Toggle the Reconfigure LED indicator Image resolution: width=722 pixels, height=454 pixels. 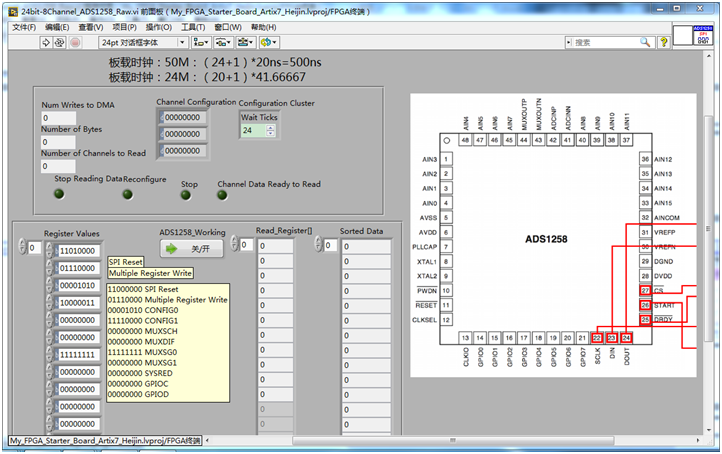(x=128, y=195)
